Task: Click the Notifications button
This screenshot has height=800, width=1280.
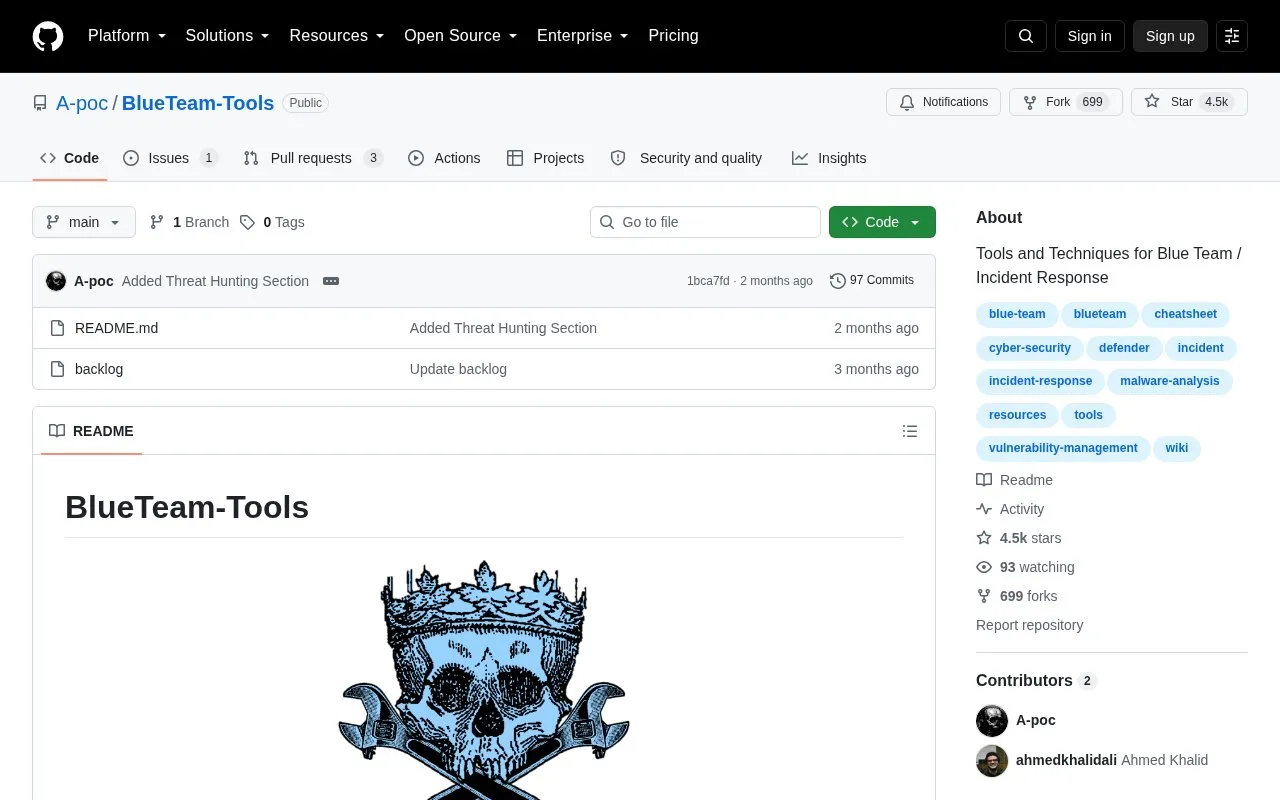Action: click(943, 102)
